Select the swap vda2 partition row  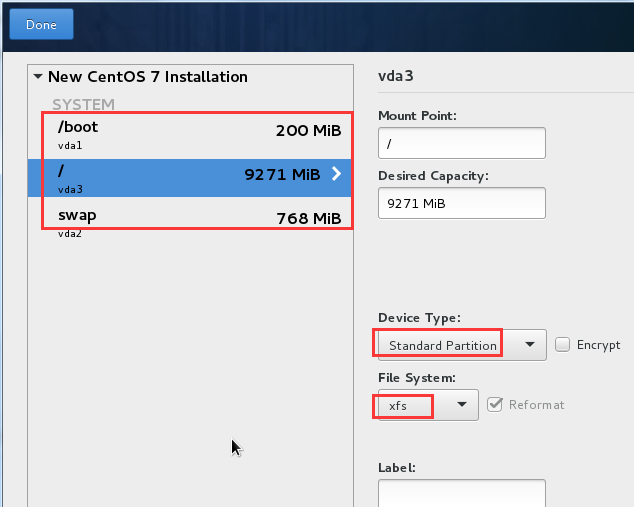[190, 220]
